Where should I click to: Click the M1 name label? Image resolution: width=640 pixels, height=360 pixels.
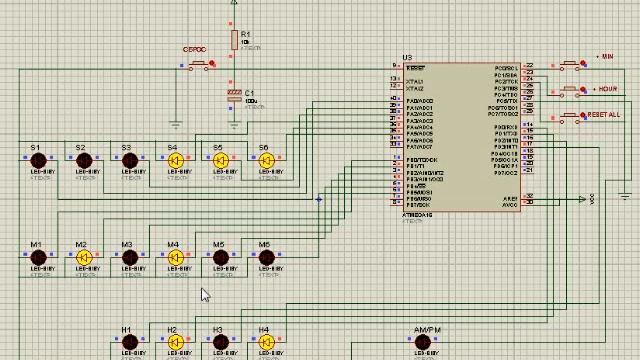coord(36,244)
